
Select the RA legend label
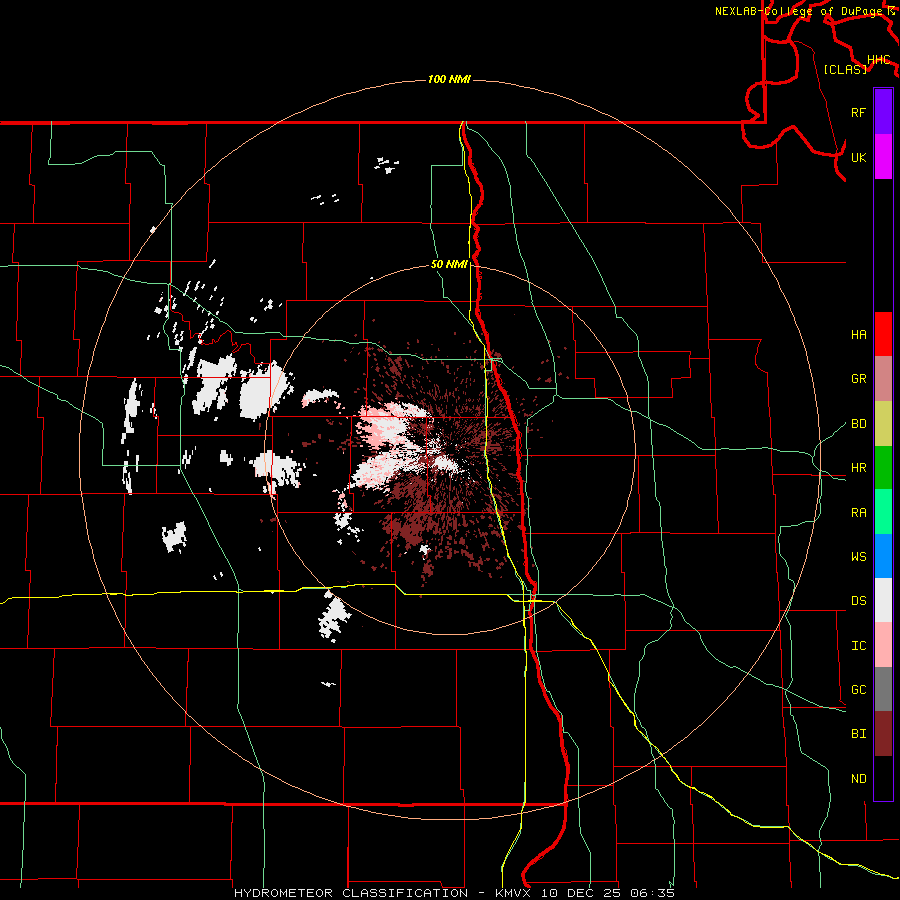tap(858, 513)
